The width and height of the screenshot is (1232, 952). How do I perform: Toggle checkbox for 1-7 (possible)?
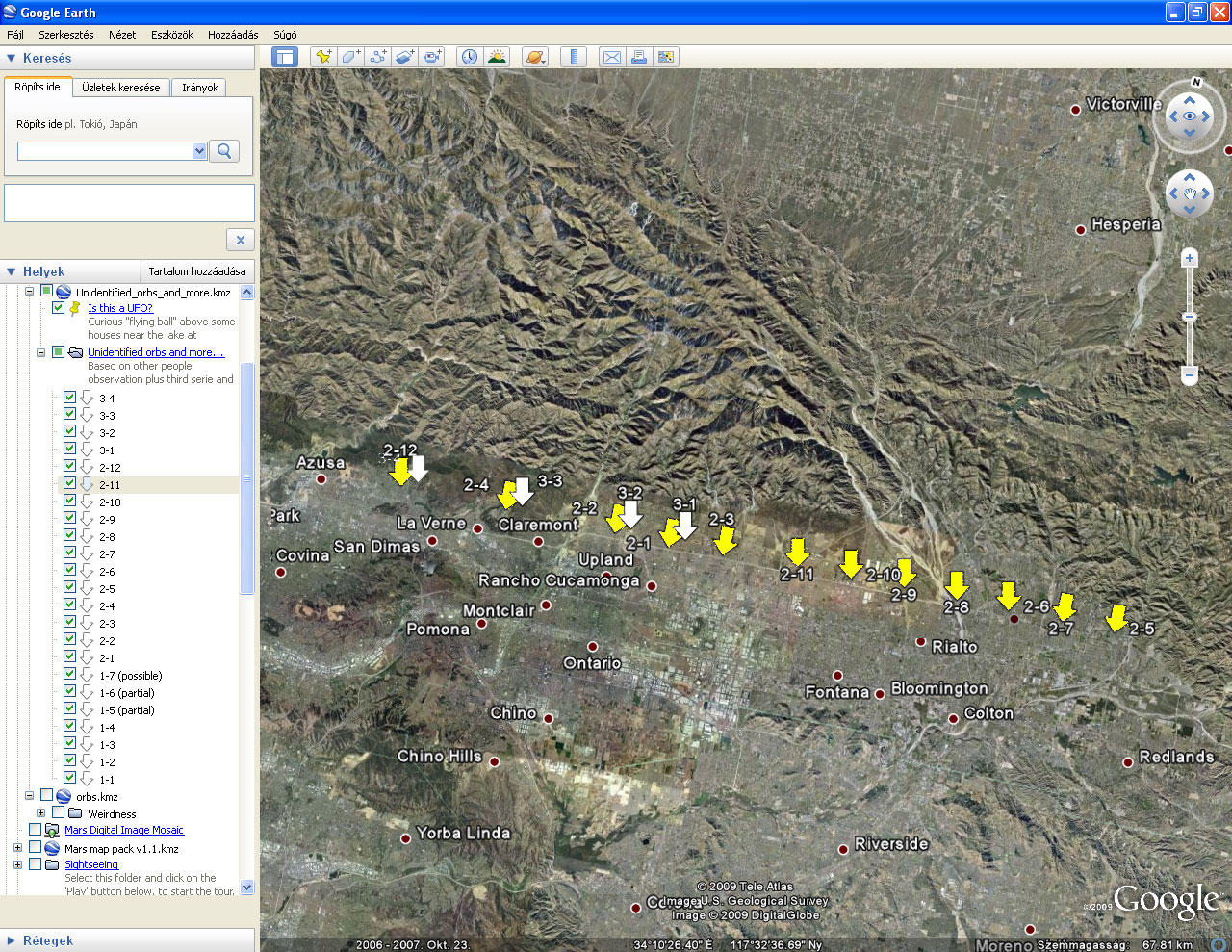point(69,674)
